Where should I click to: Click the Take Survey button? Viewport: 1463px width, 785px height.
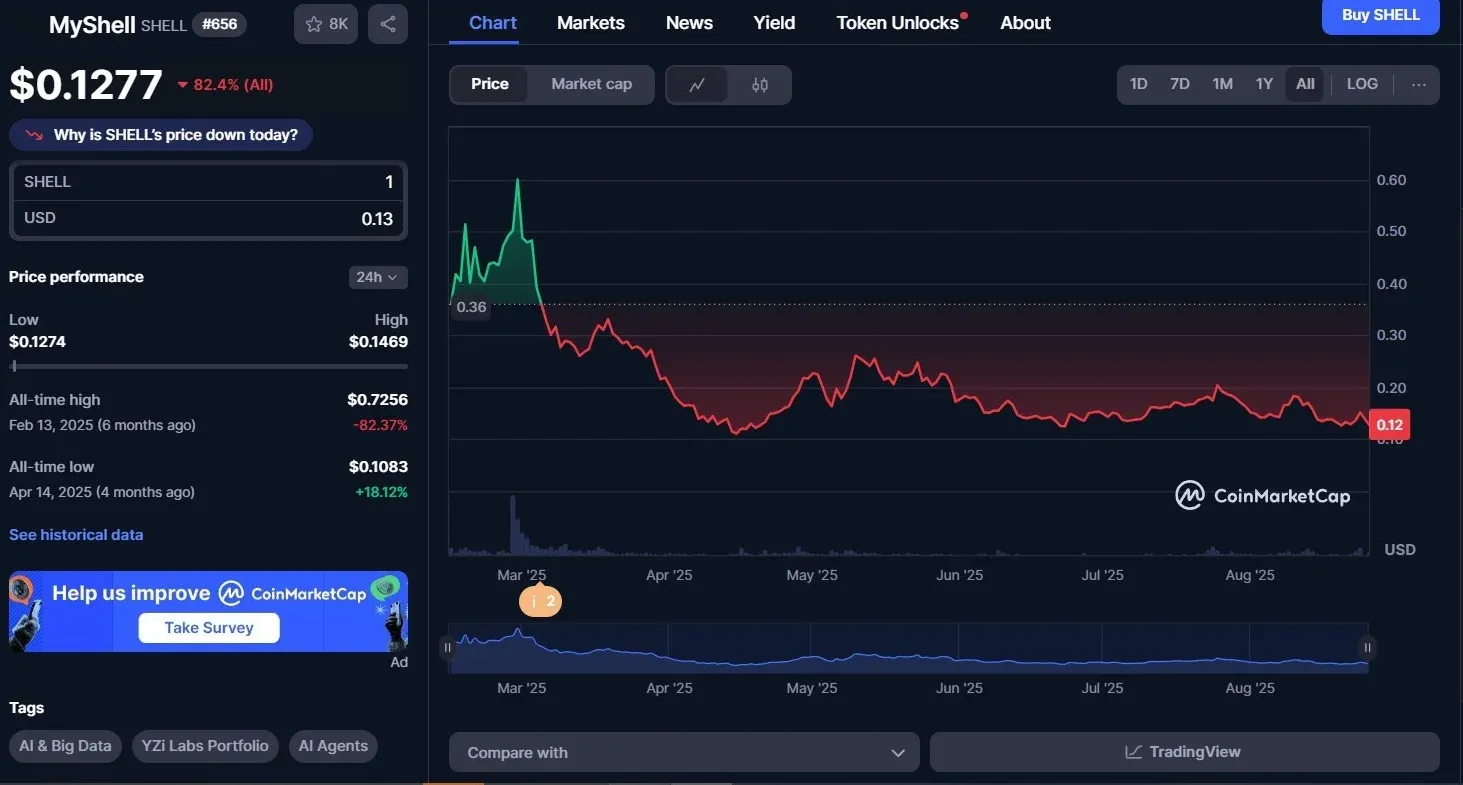pyautogui.click(x=209, y=628)
